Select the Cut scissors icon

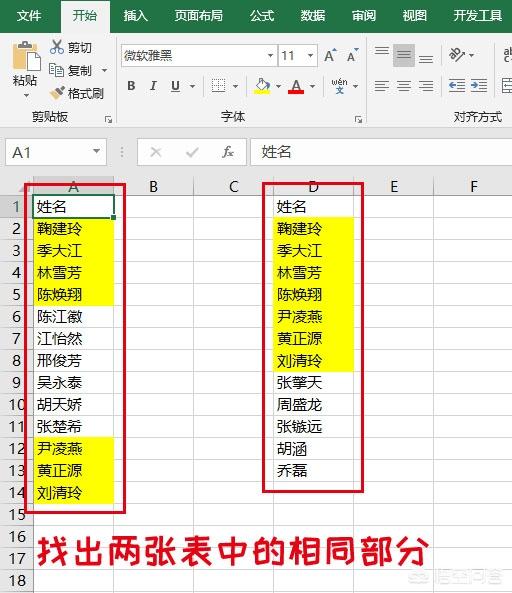(57, 47)
